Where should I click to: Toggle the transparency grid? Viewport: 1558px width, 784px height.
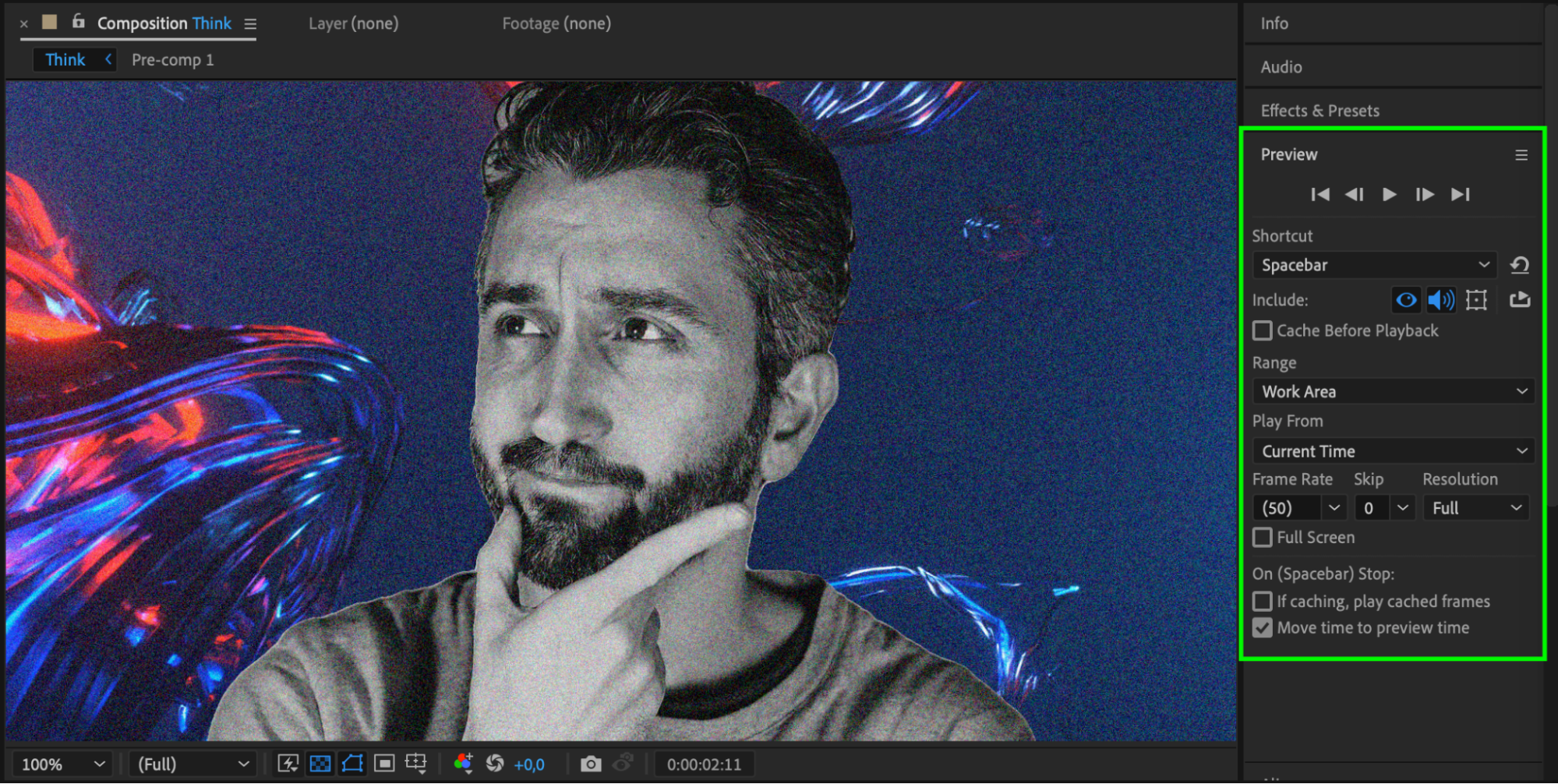pyautogui.click(x=320, y=764)
